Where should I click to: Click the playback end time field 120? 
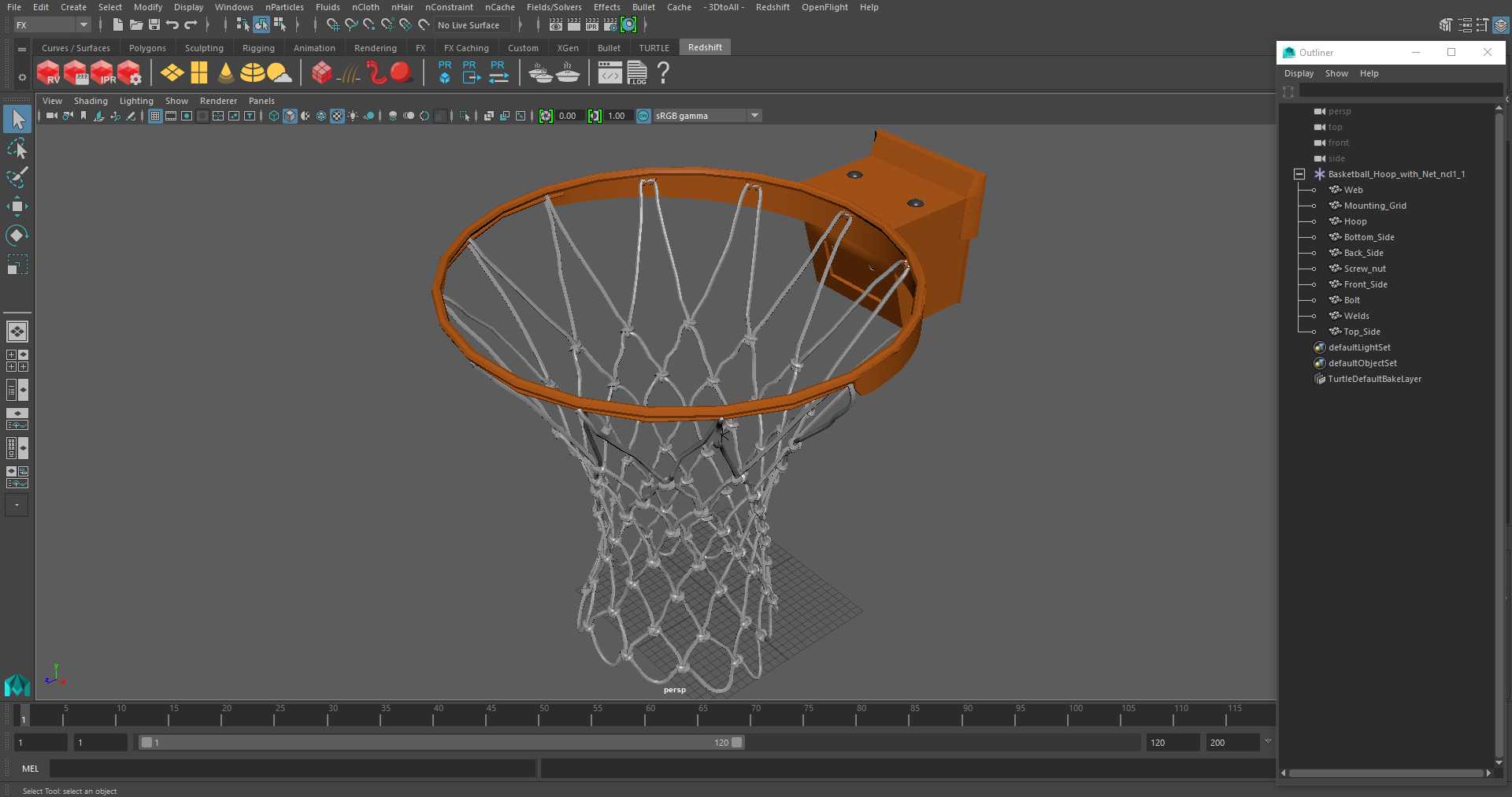[x=1172, y=742]
